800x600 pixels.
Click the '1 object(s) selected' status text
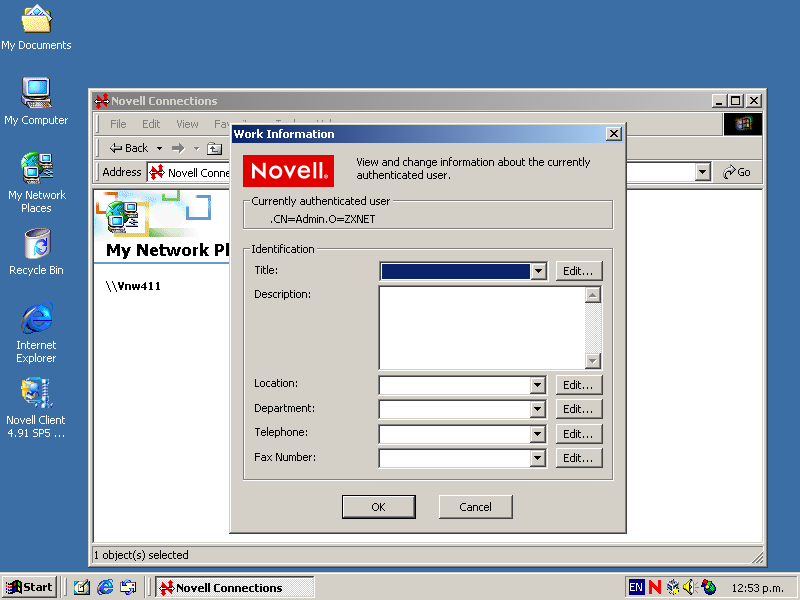coord(141,555)
